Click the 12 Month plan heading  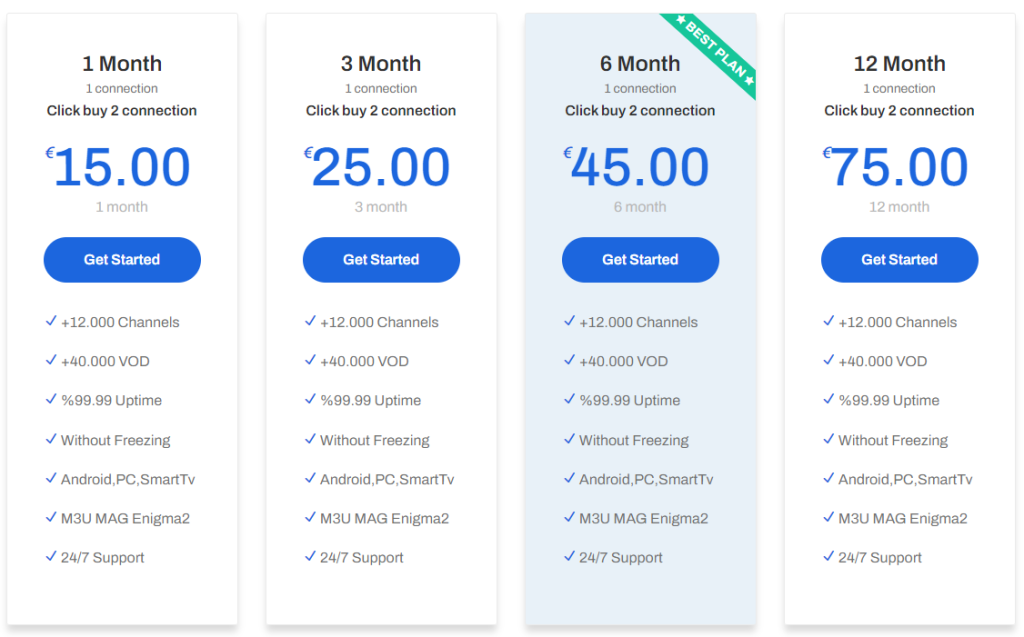point(899,64)
